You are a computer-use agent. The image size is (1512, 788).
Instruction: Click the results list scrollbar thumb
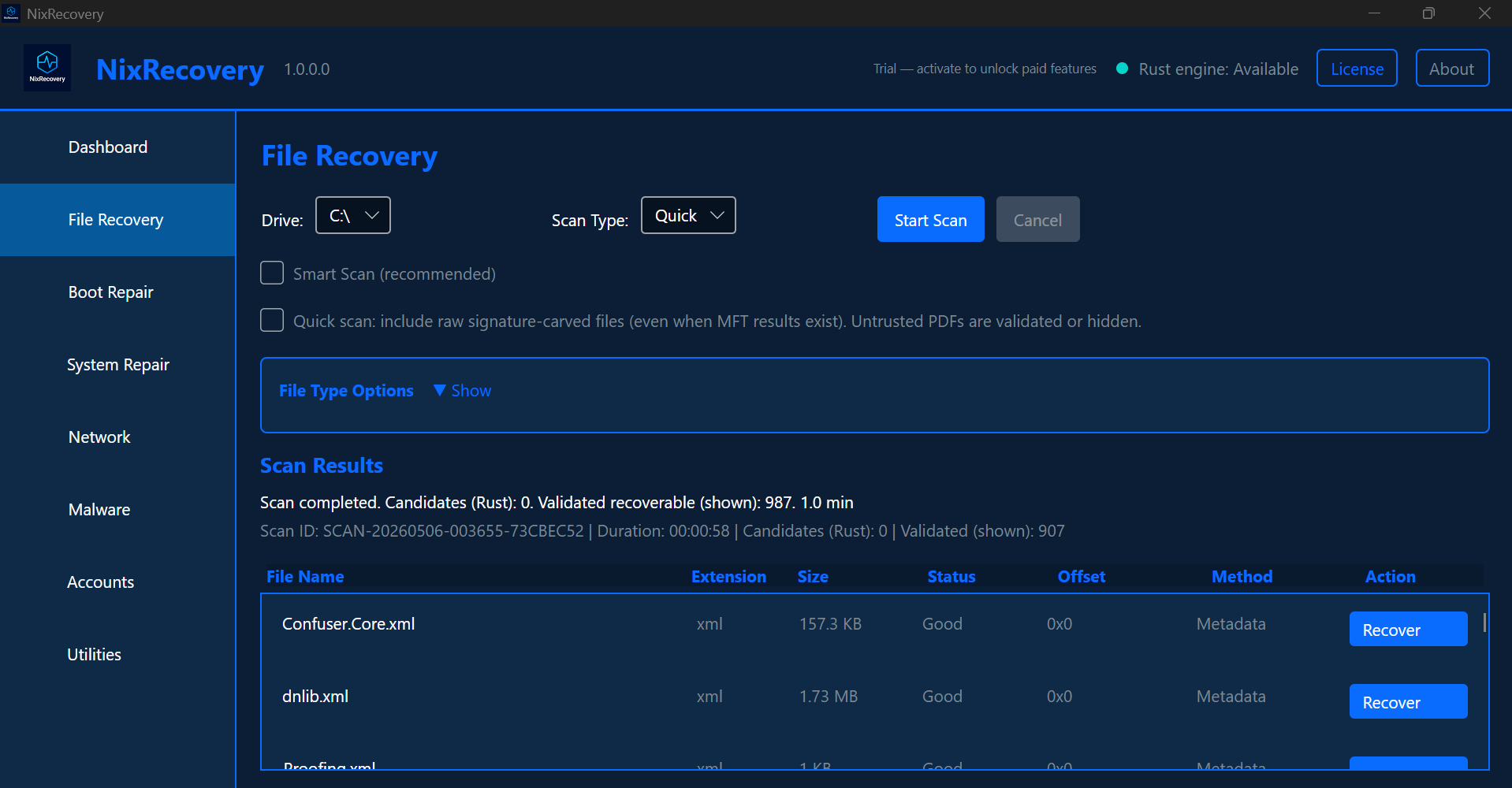click(1484, 623)
